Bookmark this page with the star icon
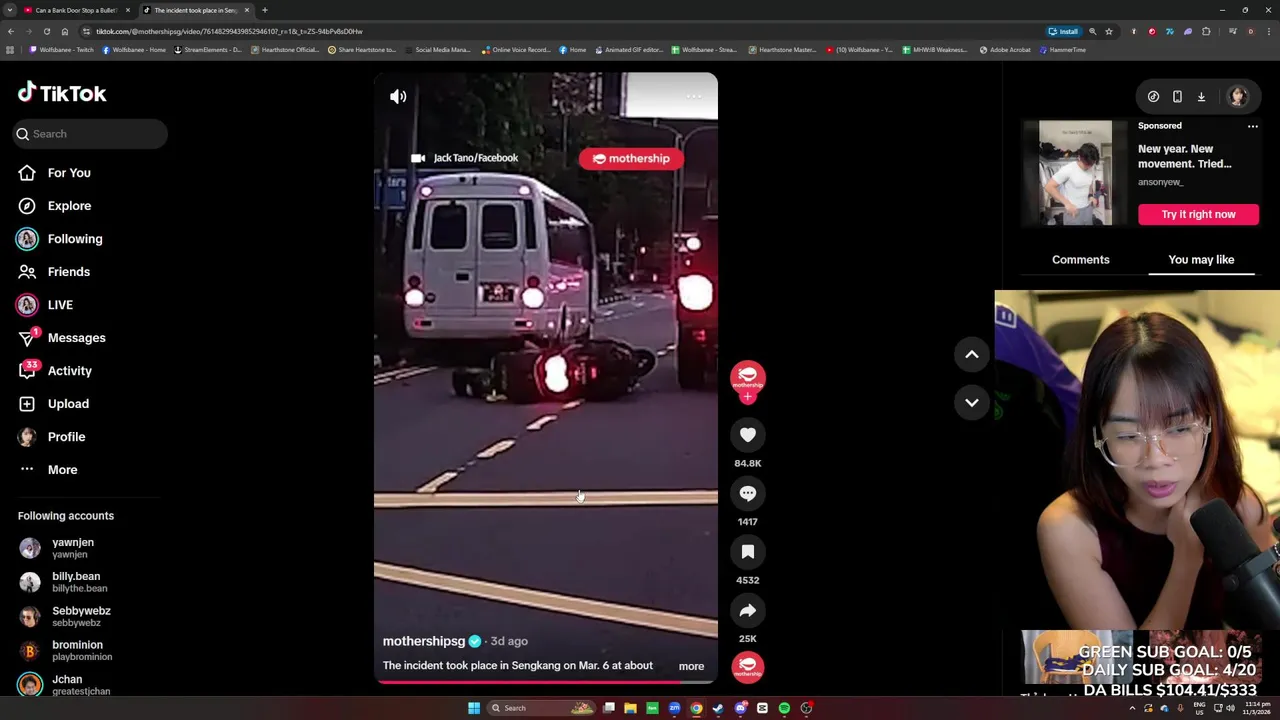Image resolution: width=1280 pixels, height=720 pixels. 1109,31
